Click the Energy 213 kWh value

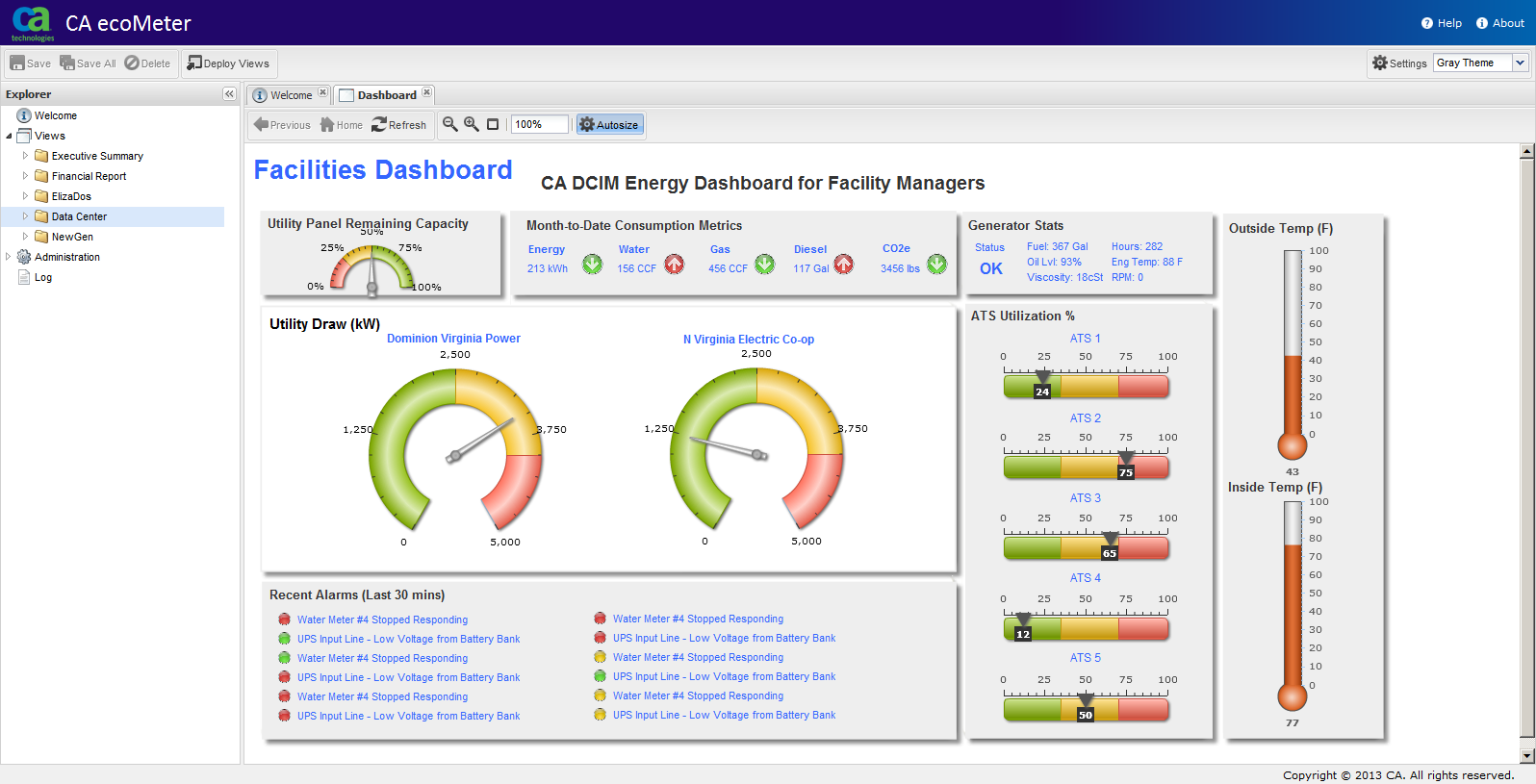click(x=548, y=269)
